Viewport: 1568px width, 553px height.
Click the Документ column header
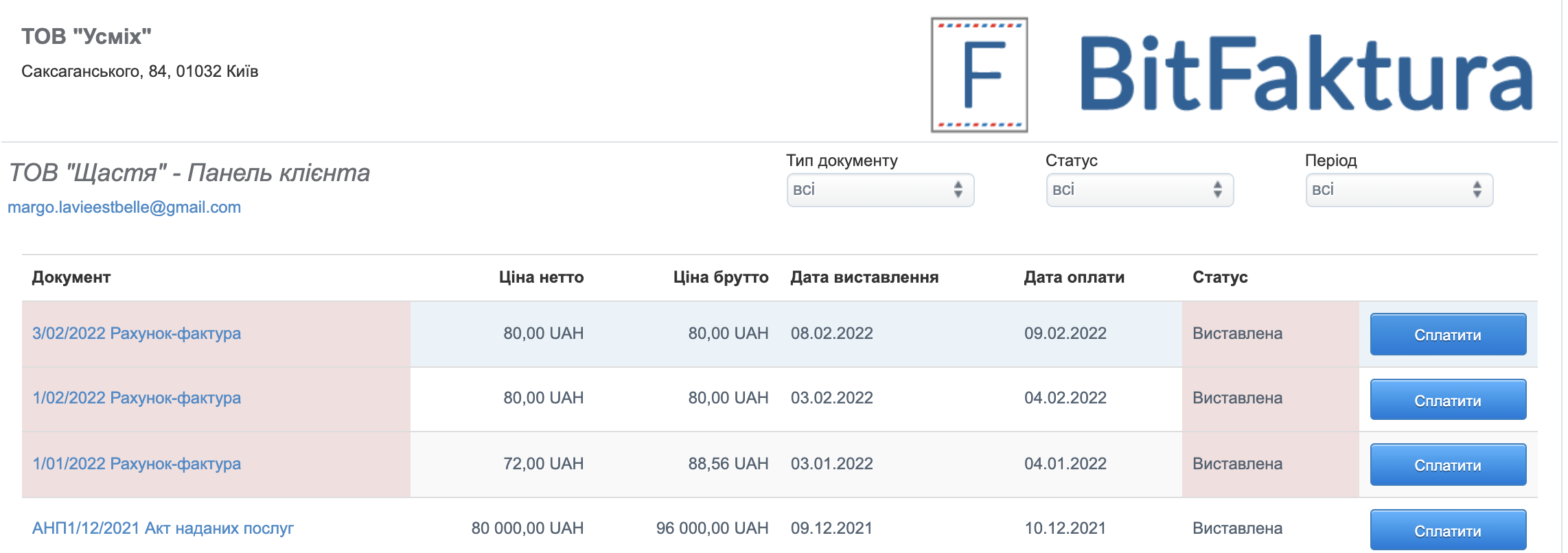(71, 277)
